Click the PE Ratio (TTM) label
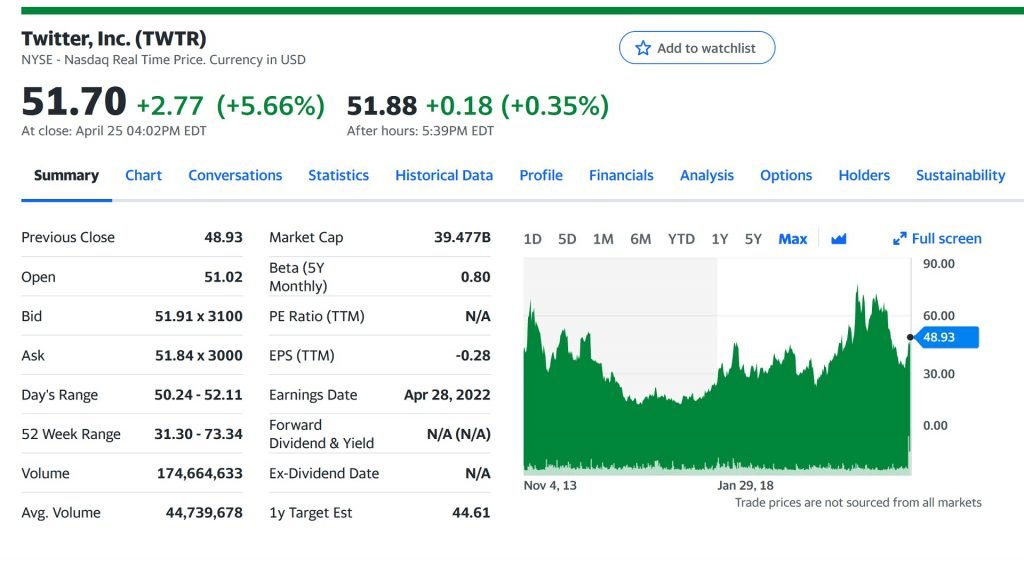The image size is (1024, 566). pyautogui.click(x=317, y=317)
